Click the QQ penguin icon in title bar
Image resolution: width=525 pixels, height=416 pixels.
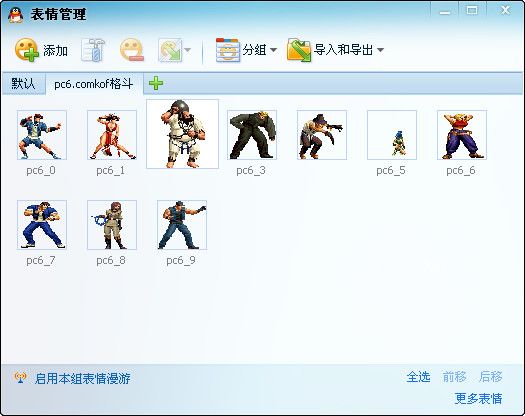pyautogui.click(x=15, y=14)
